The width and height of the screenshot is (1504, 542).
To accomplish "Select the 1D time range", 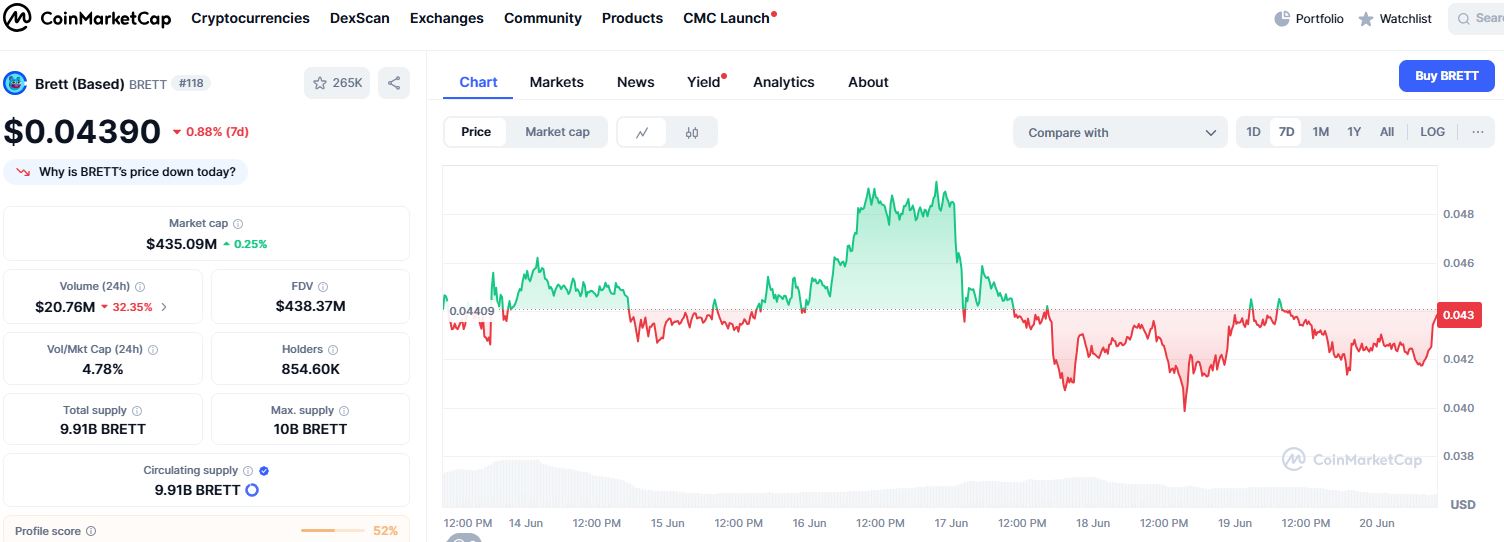I will pyautogui.click(x=1253, y=132).
